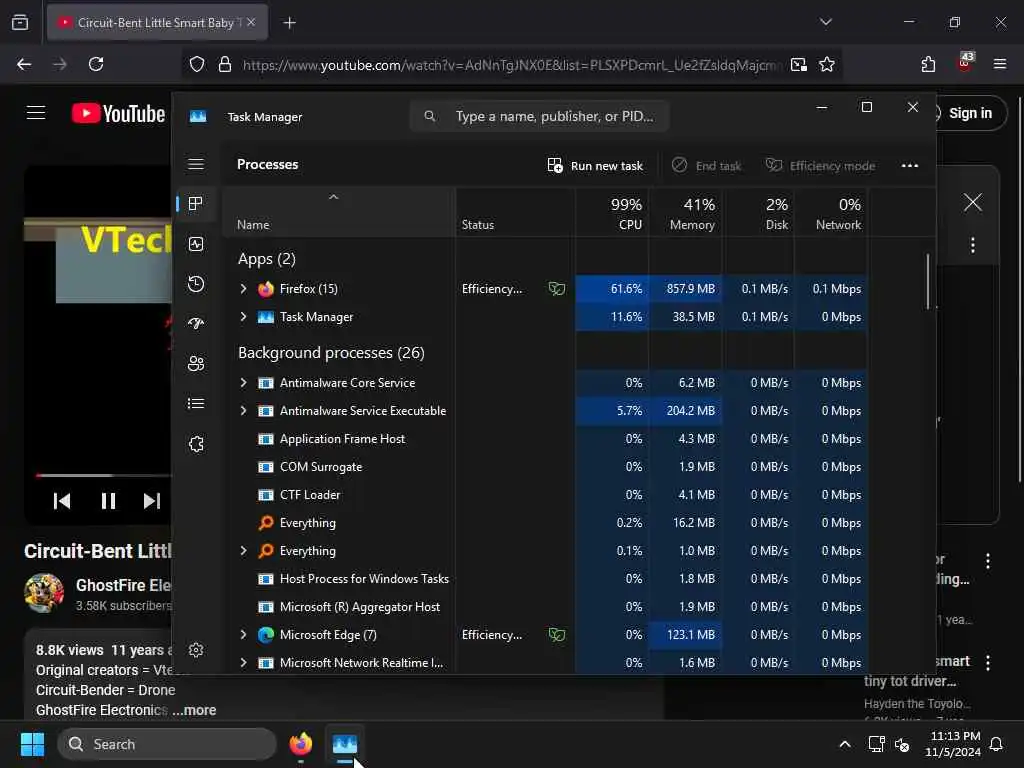Skip to previous video in playlist

tap(62, 501)
